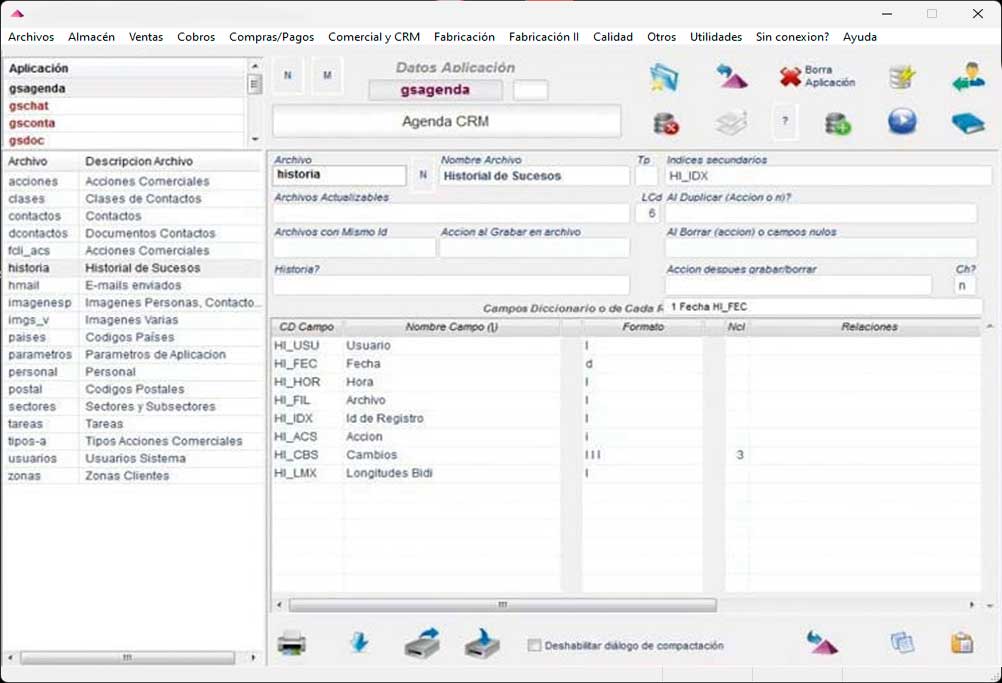The height and width of the screenshot is (683, 1002).
Task: Click the Nombre Archivo input field
Action: [534, 176]
